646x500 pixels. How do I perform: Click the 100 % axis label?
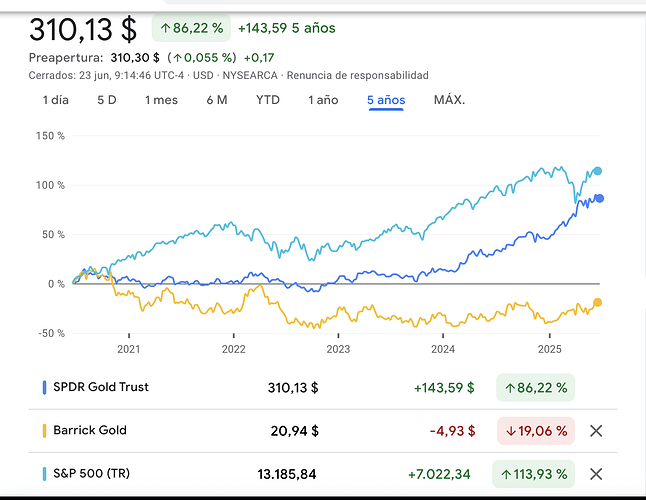click(x=50, y=185)
